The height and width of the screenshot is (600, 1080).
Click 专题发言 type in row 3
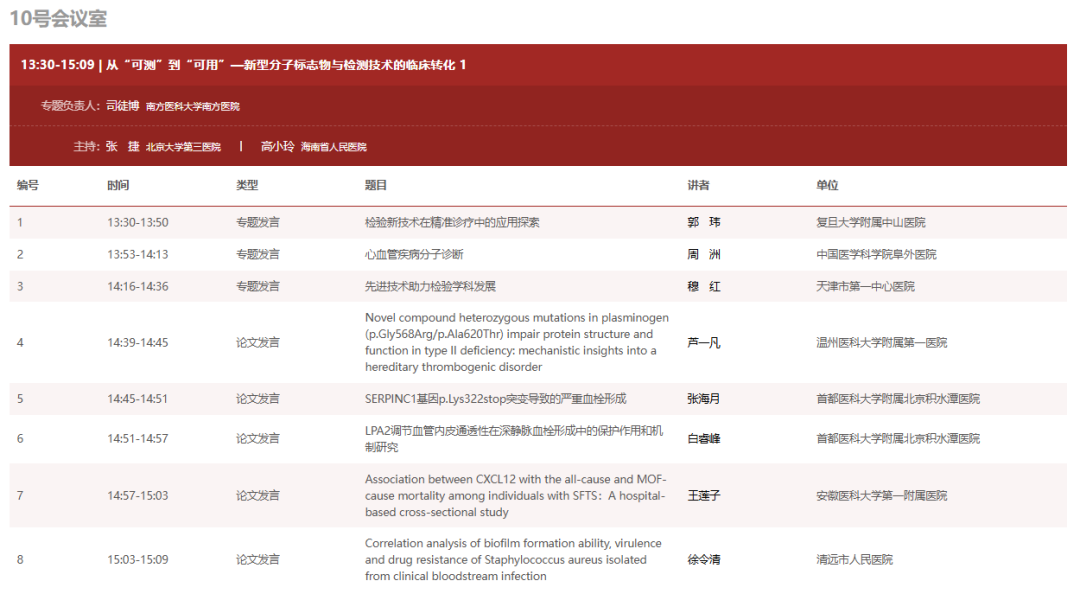coord(258,287)
